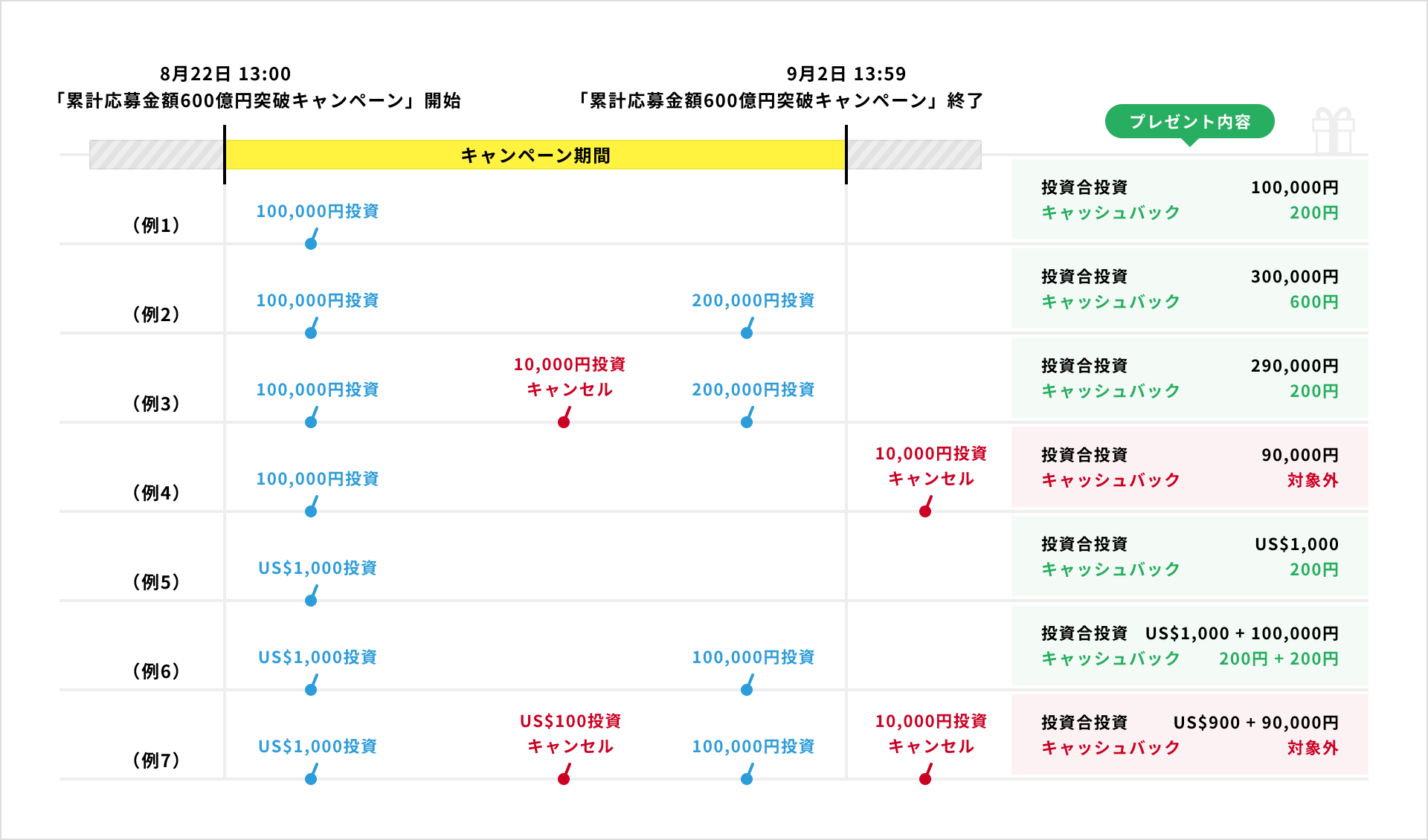Select the (例1) row label

(156, 225)
